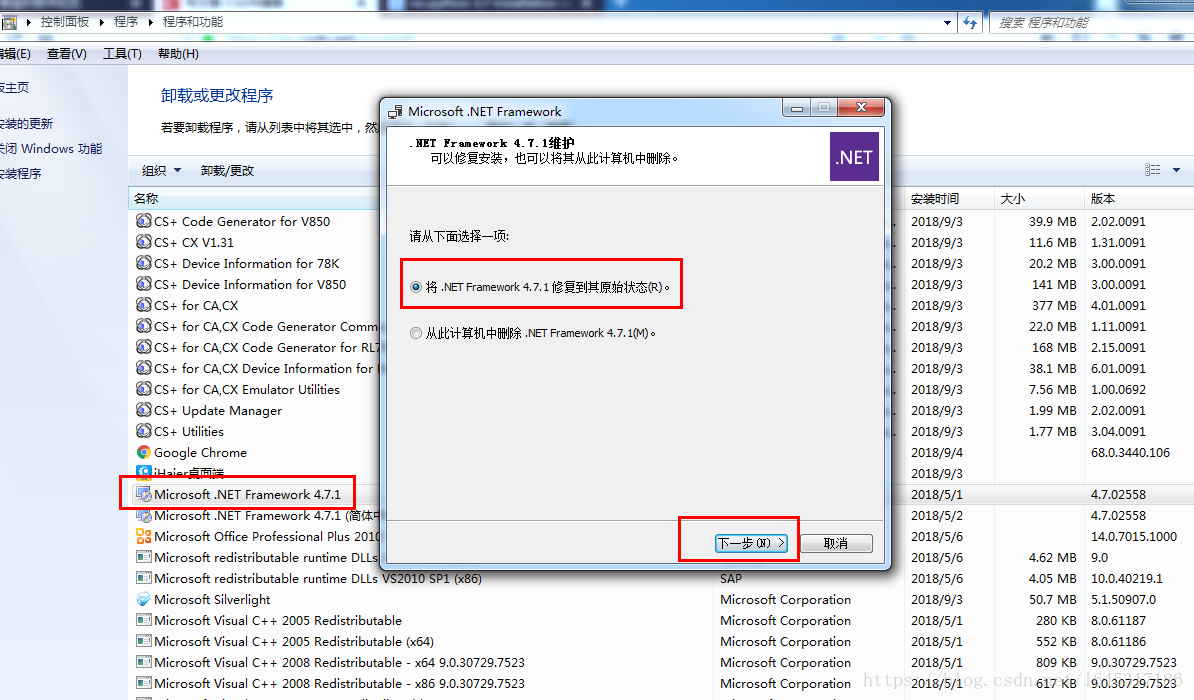Viewport: 1194px width, 700px height.
Task: Expand the view options dropdown arrow
Action: click(x=1176, y=170)
